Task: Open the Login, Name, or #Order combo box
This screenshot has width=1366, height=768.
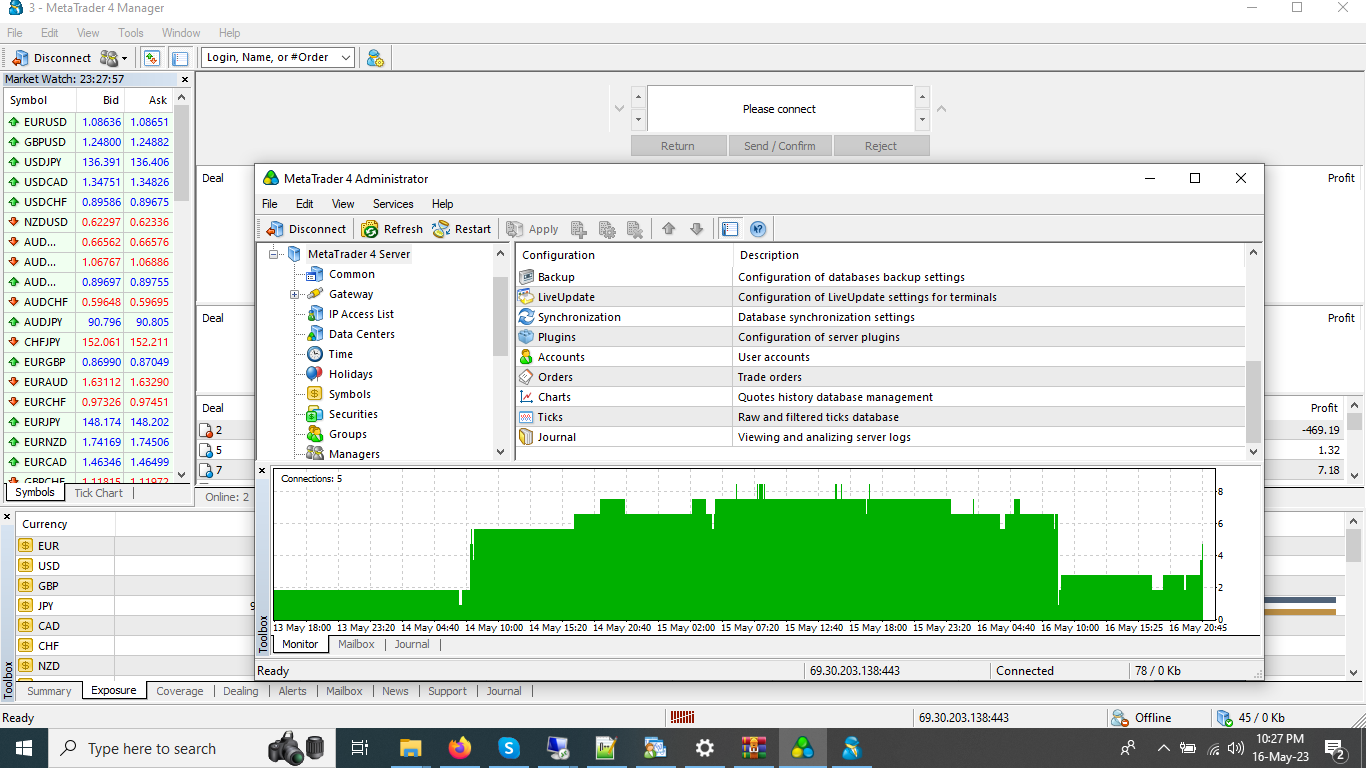Action: 278,57
